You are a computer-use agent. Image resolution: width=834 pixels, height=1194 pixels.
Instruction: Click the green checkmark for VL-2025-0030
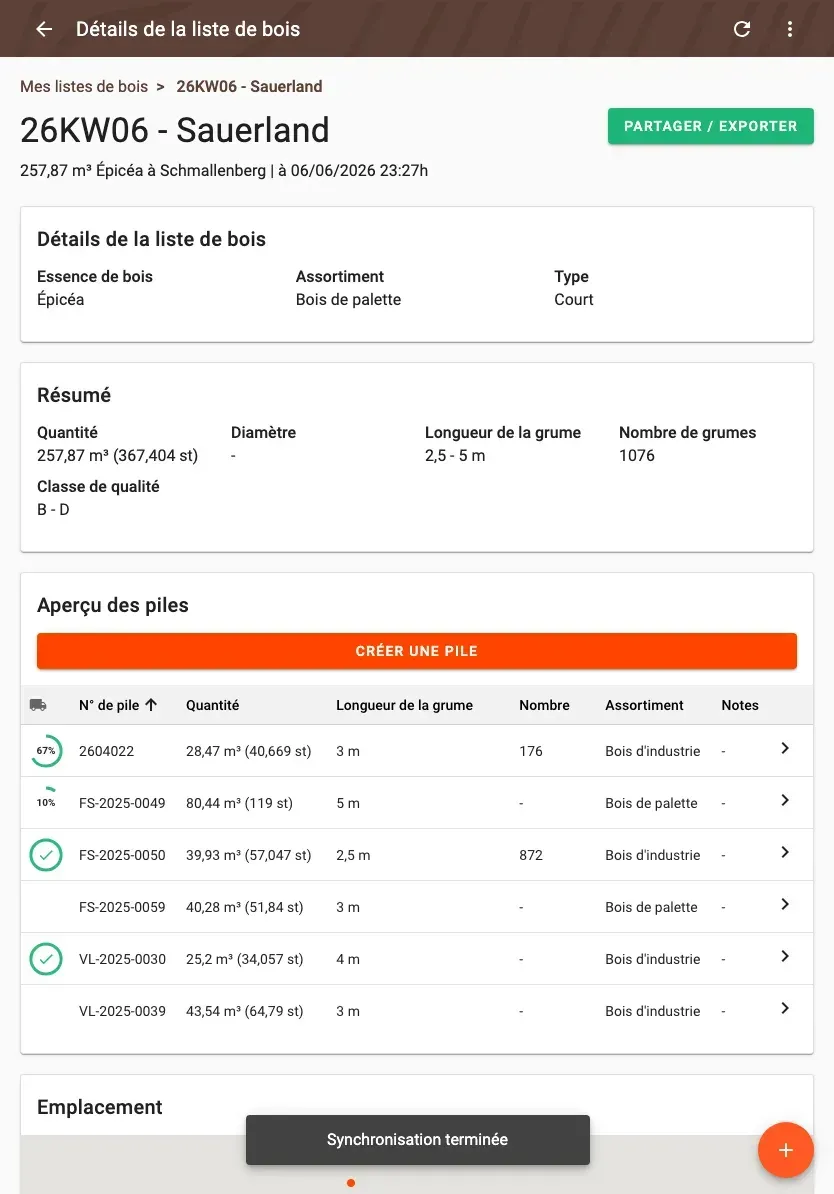(46, 959)
